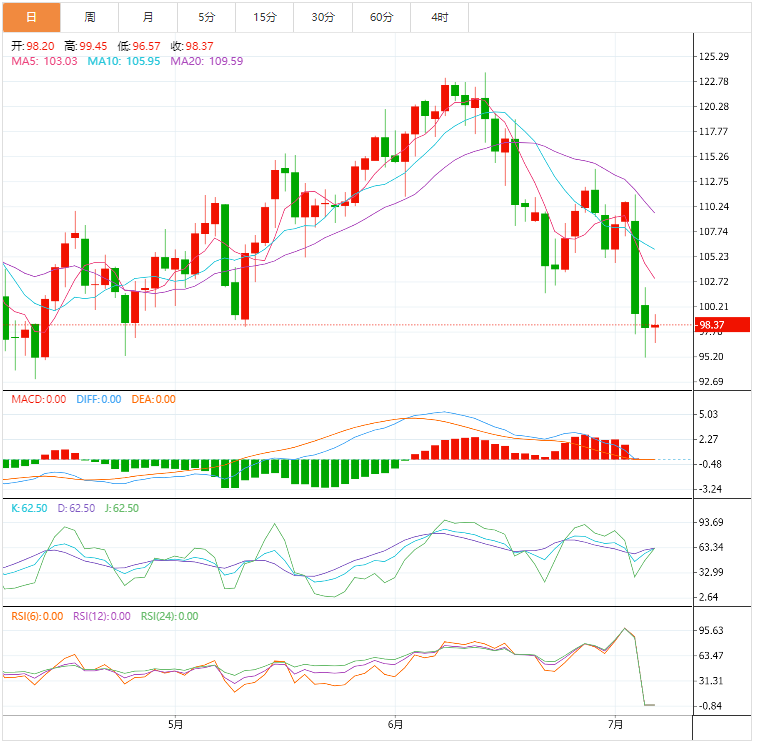Select the DIFF: 0.00 label
The width and height of the screenshot is (757, 743).
point(97,399)
